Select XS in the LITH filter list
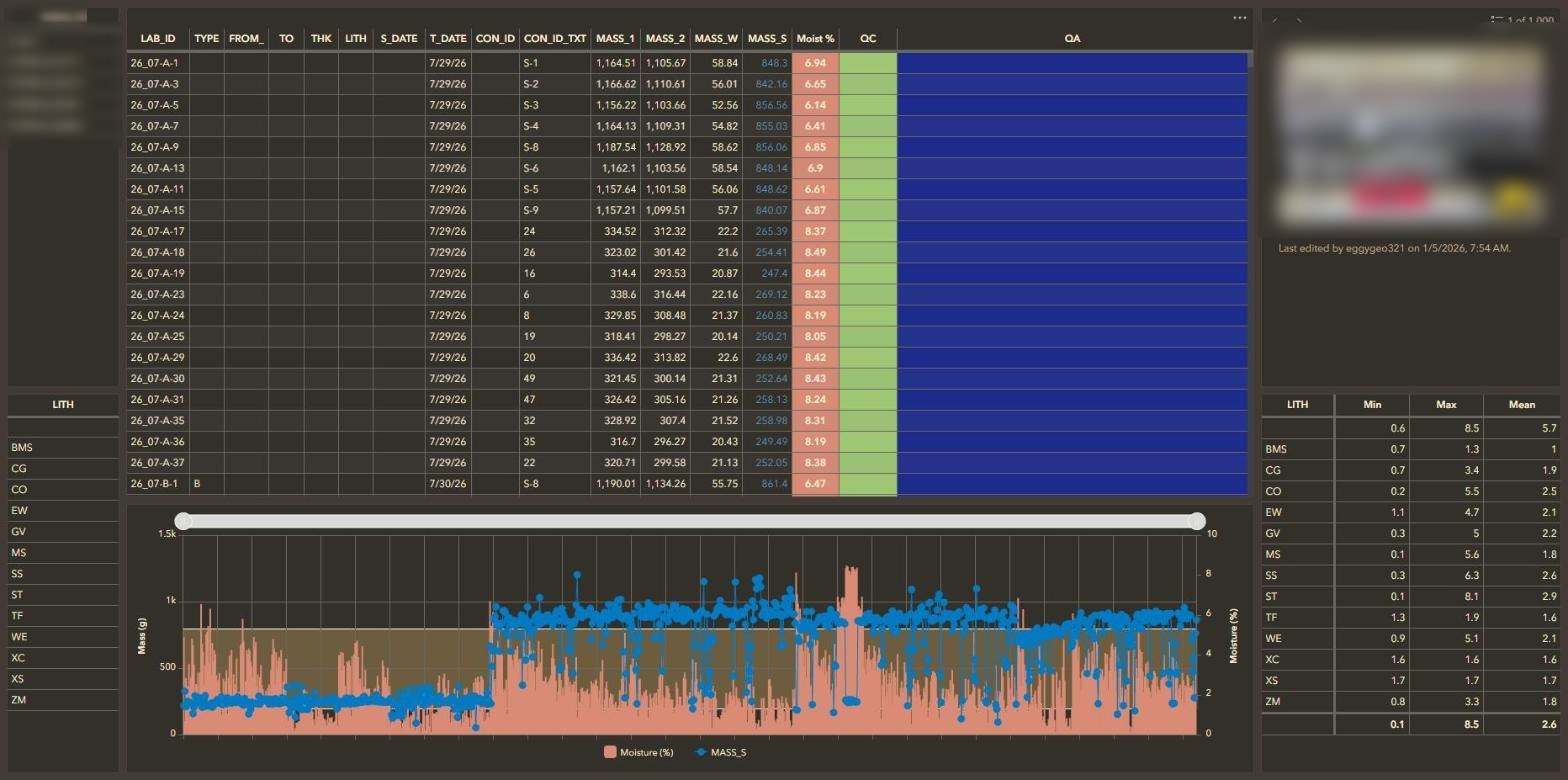This screenshot has height=780, width=1568. (63, 679)
